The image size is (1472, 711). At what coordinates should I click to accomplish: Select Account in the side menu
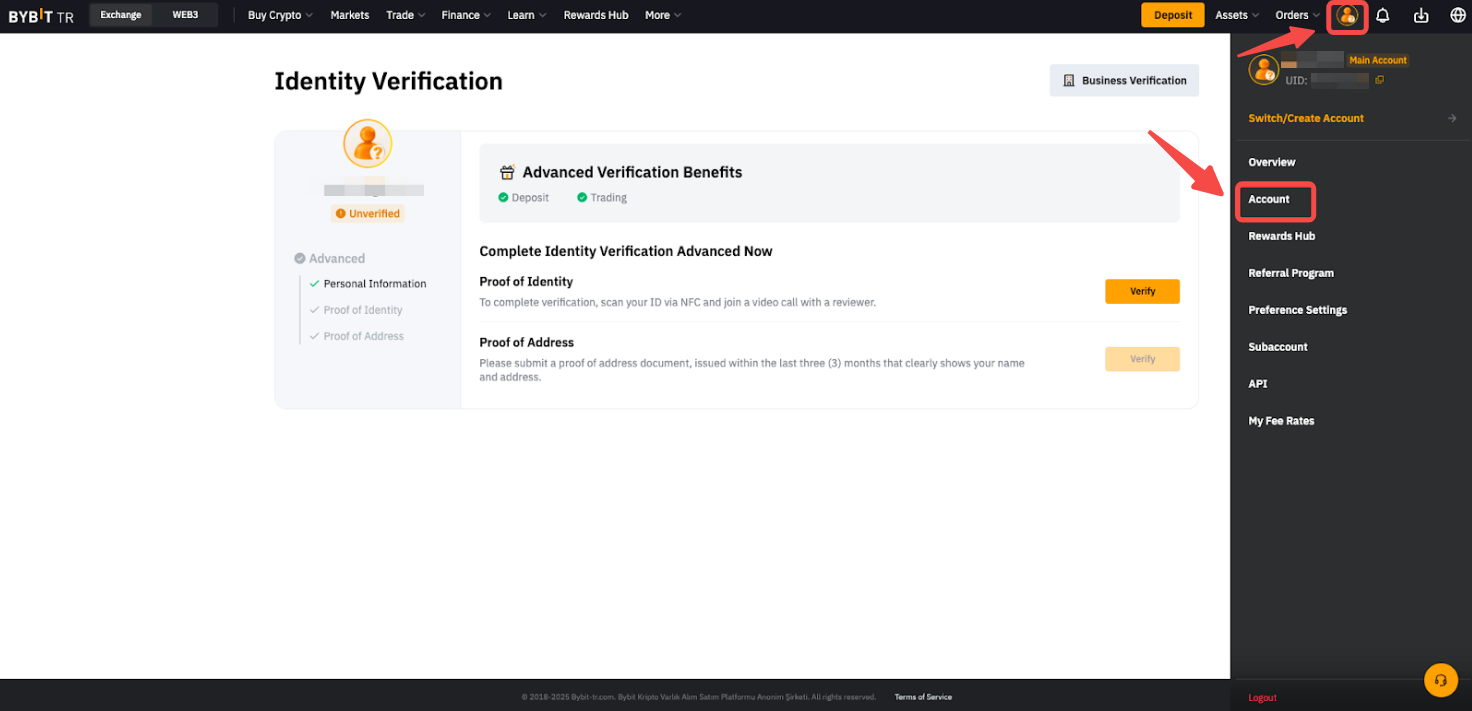click(1269, 199)
